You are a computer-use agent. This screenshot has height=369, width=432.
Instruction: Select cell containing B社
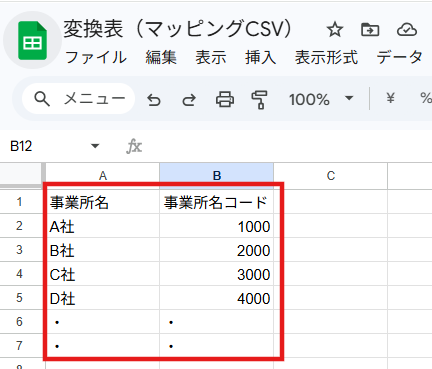click(x=103, y=250)
